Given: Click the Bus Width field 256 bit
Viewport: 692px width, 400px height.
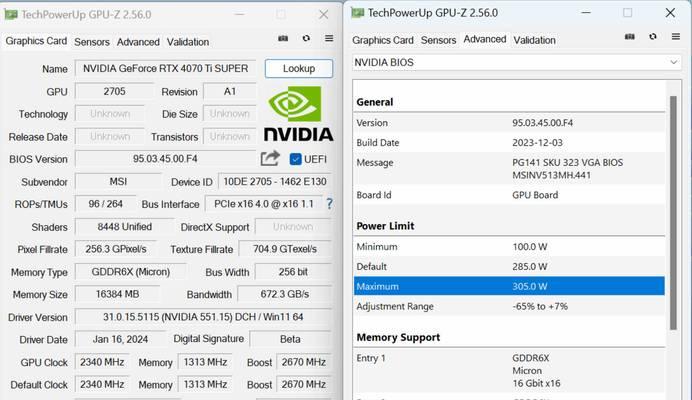Looking at the screenshot, I should [293, 272].
